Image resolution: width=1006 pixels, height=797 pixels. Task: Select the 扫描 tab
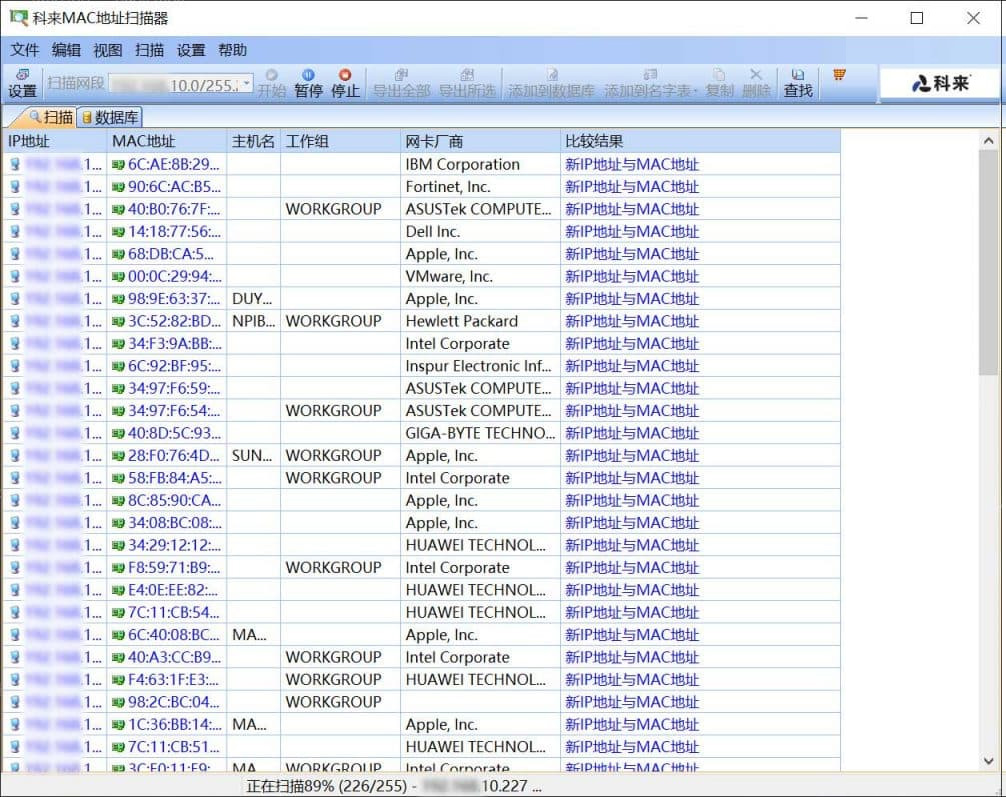tap(50, 117)
